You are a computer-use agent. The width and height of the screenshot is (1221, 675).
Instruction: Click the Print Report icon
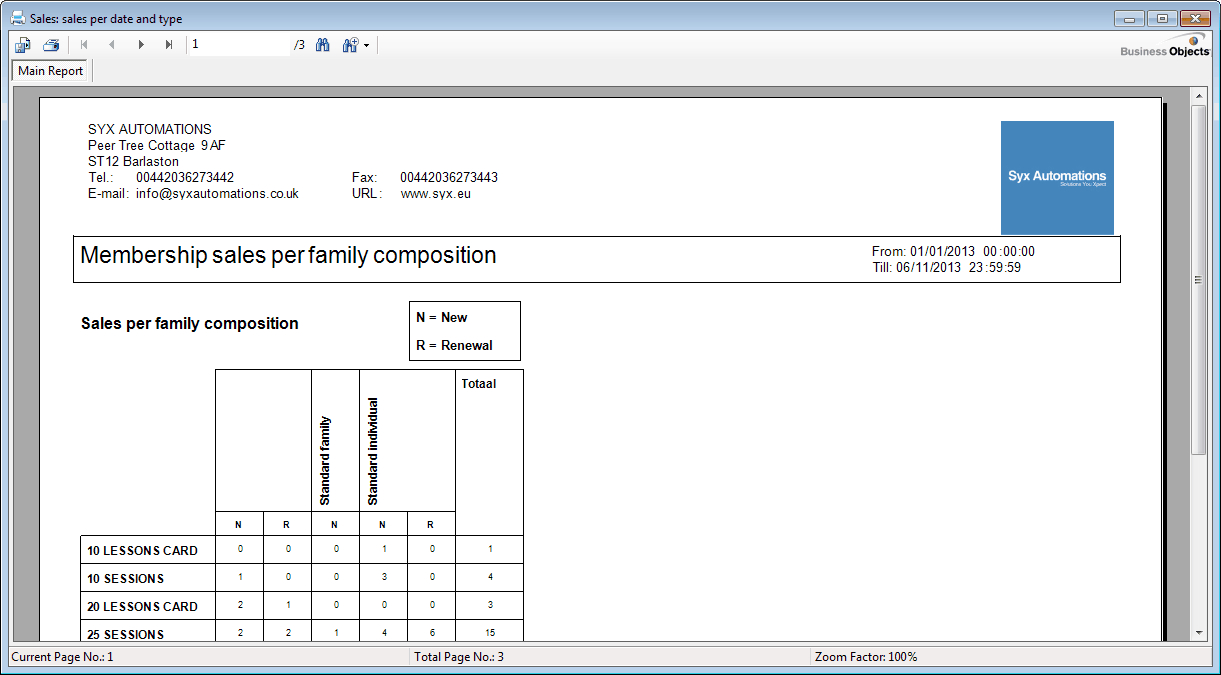pos(51,45)
